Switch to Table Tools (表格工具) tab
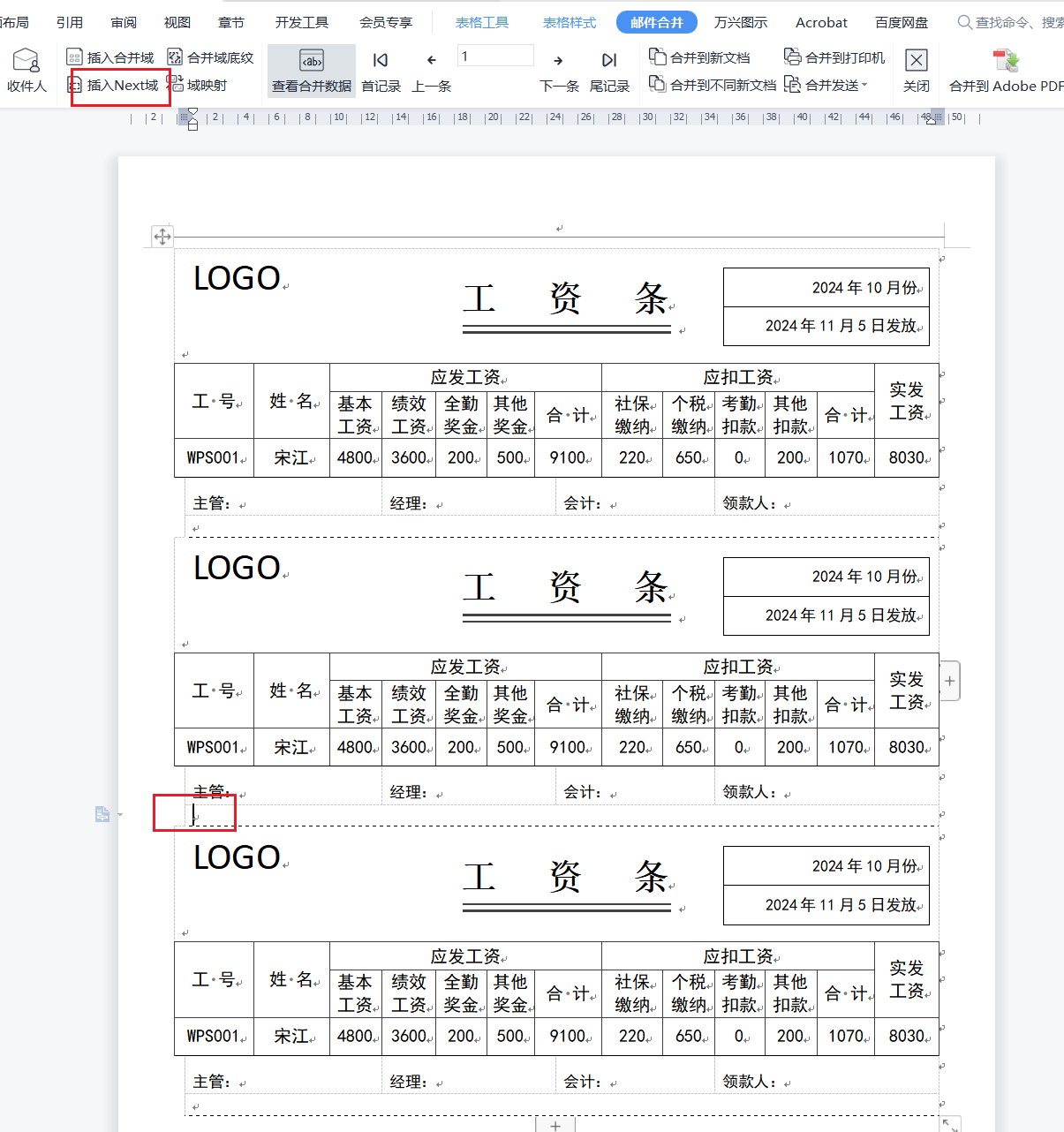1064x1132 pixels. tap(482, 23)
